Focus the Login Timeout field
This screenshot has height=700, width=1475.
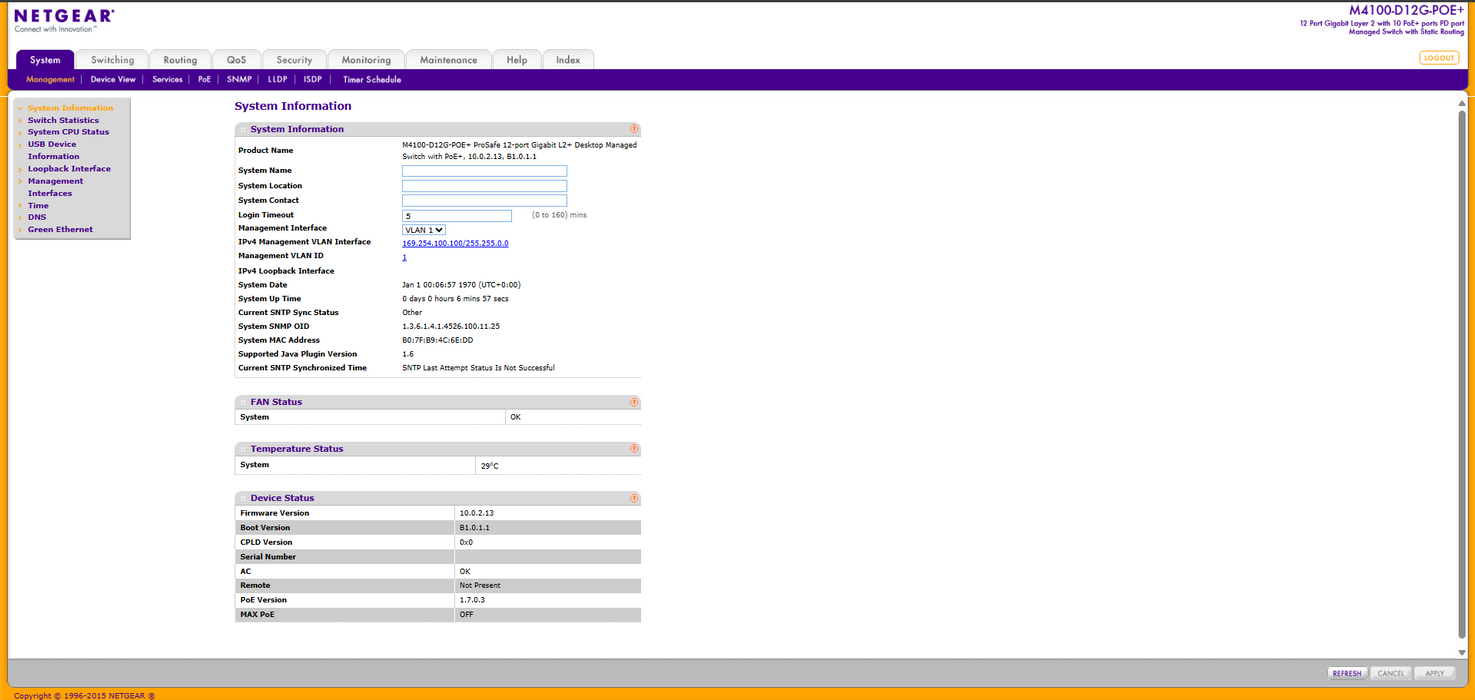tap(457, 216)
